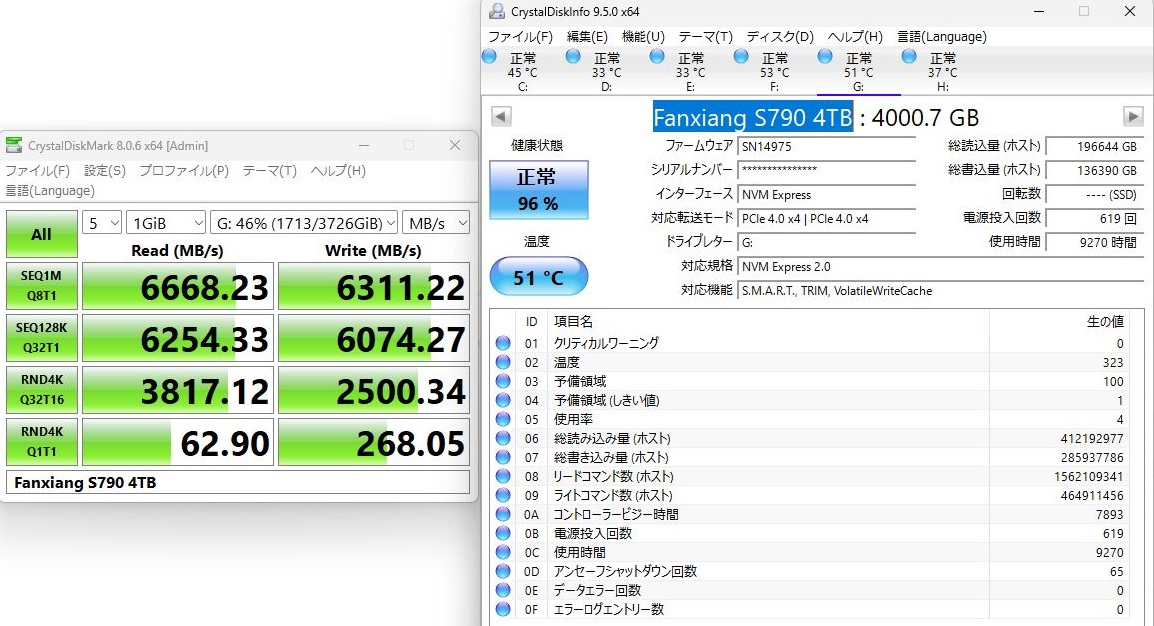This screenshot has height=626, width=1154.
Task: Click the 電源投入回数 field showing 619 回
Action: 1094,218
